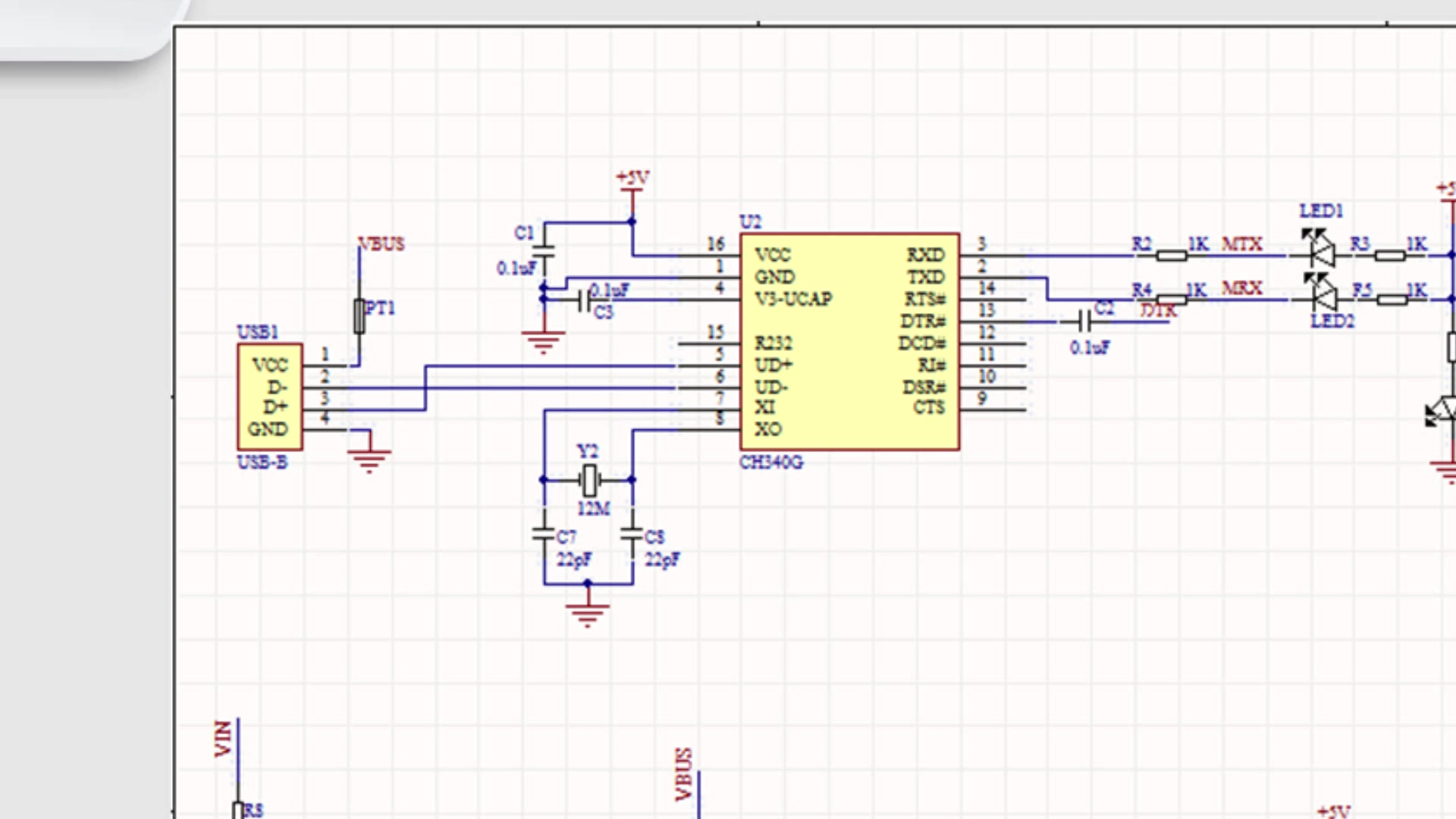The height and width of the screenshot is (819, 1456).
Task: Click the VIN net label at bottom left
Action: [x=223, y=739]
